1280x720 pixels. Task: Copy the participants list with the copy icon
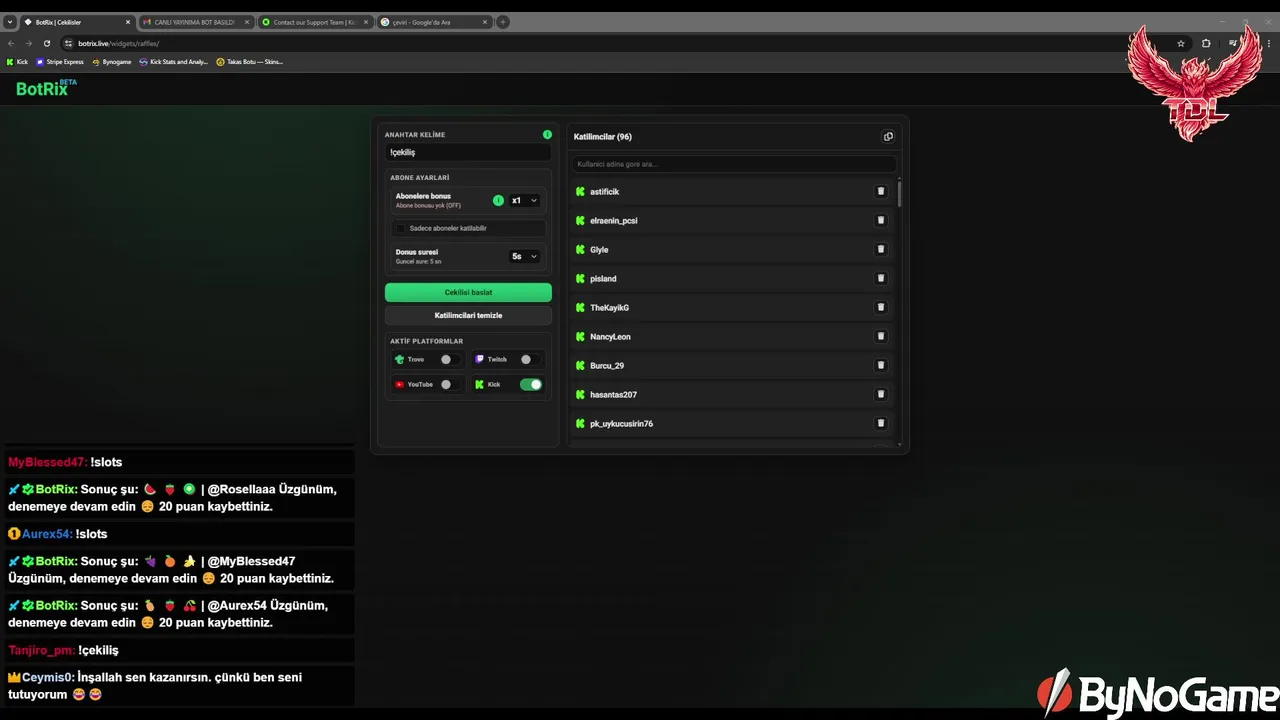click(x=888, y=137)
